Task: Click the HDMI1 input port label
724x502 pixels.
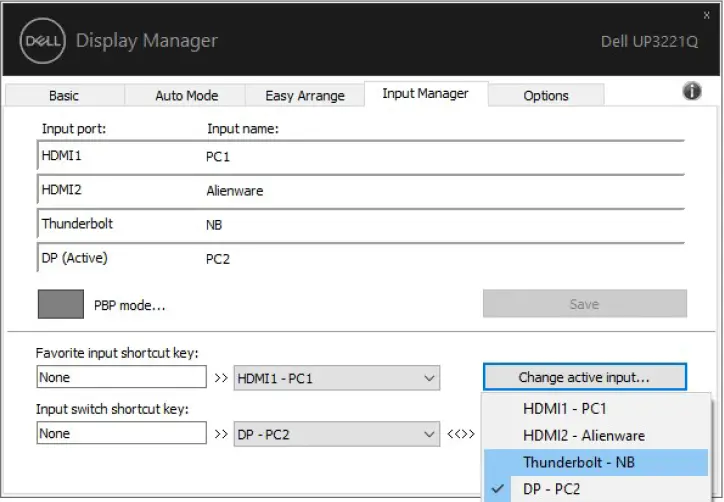Action: (x=61, y=156)
